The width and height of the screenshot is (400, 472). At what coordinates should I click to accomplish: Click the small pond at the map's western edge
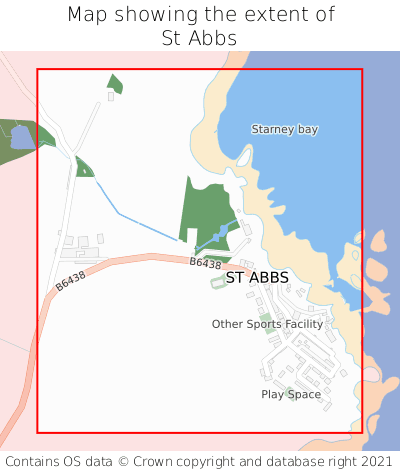(x=22, y=137)
